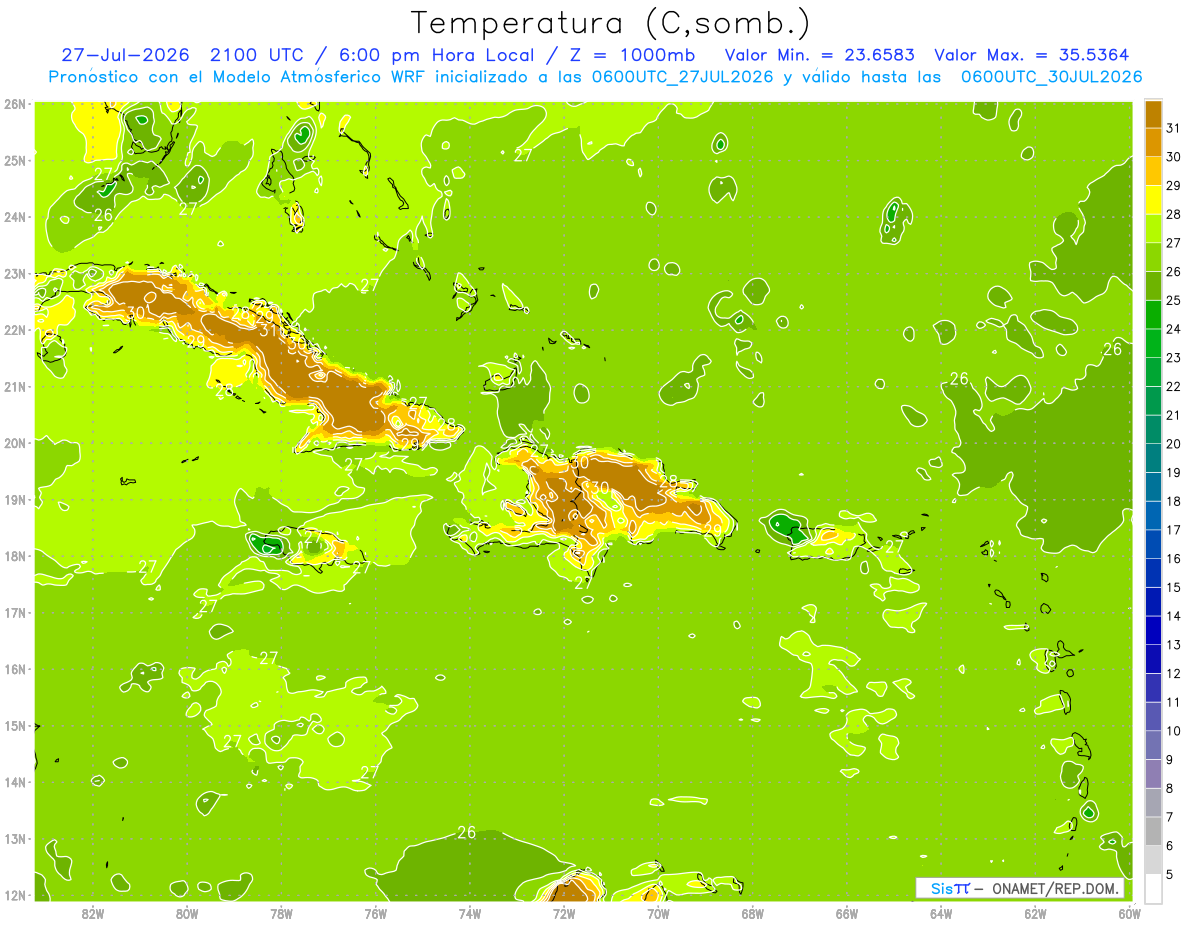Click the "60W" longitude axis label

pyautogui.click(x=1129, y=912)
